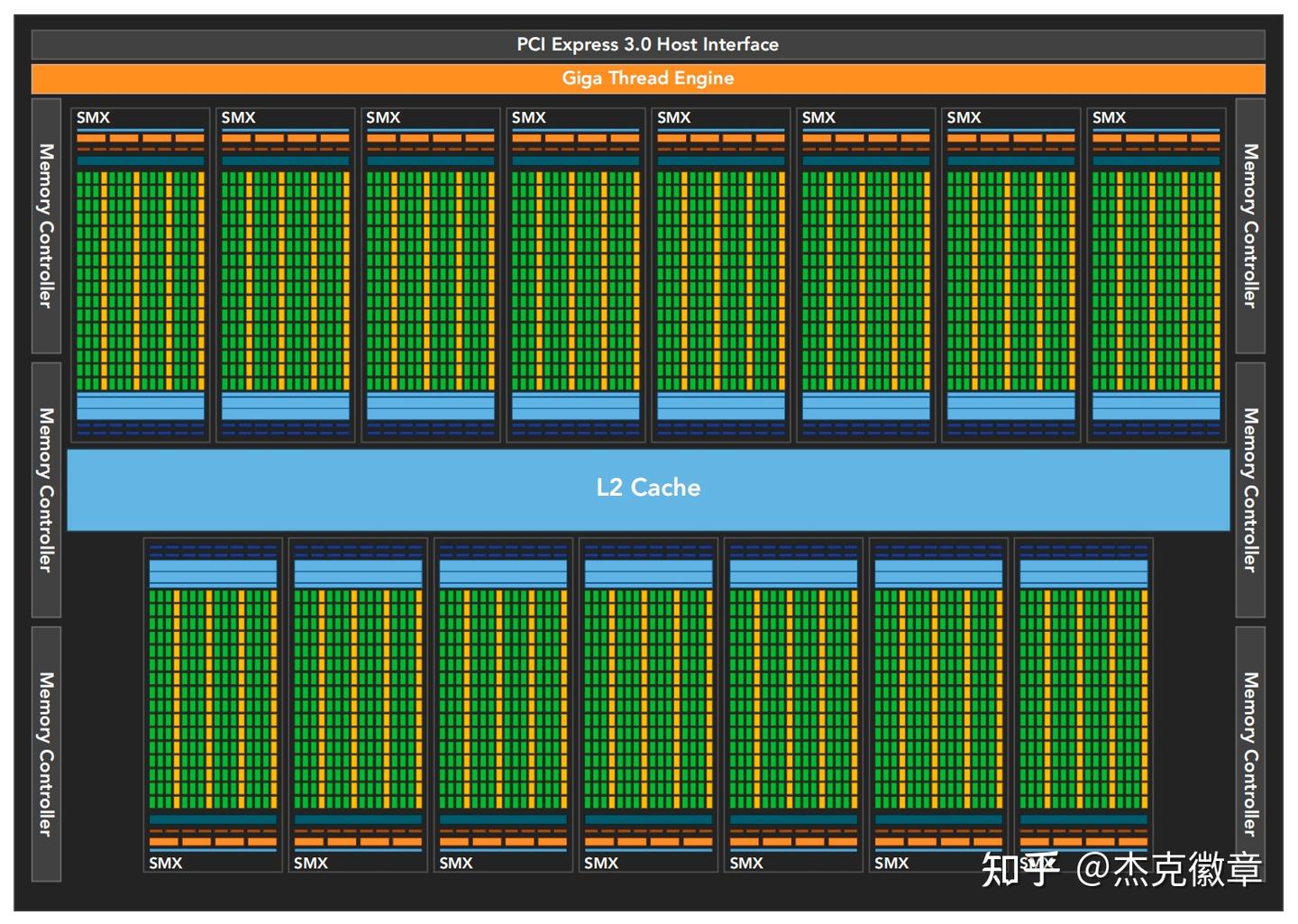Image resolution: width=1298 pixels, height=924 pixels.
Task: Click the sixth SMX unit in top row
Action: [866, 275]
